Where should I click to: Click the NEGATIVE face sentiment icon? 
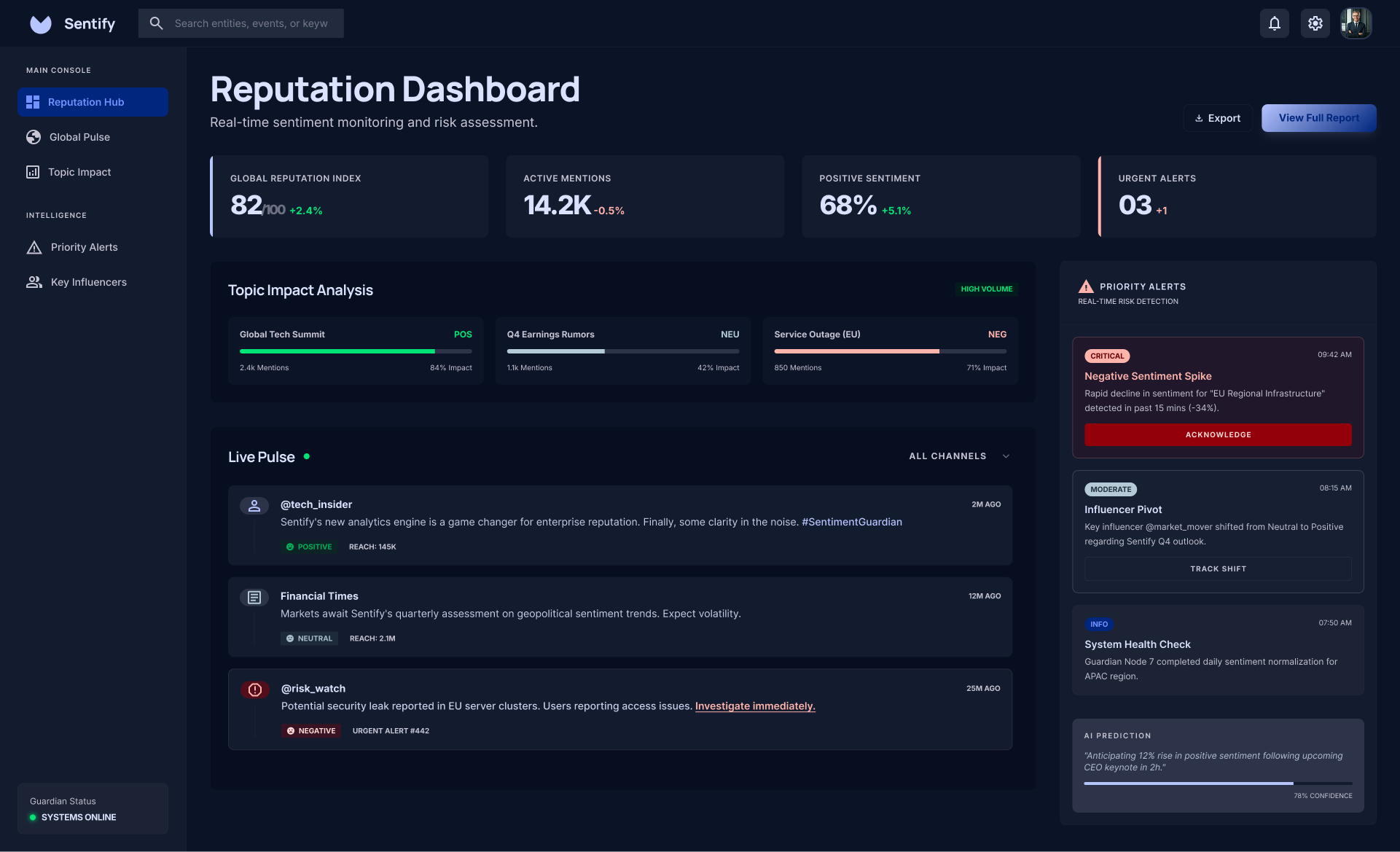coord(291,731)
